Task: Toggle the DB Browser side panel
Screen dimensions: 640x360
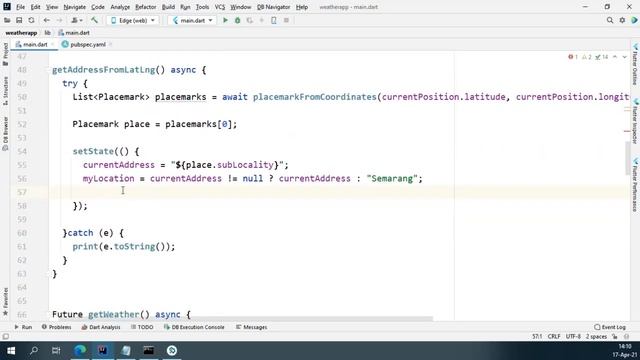Action: pos(5,133)
